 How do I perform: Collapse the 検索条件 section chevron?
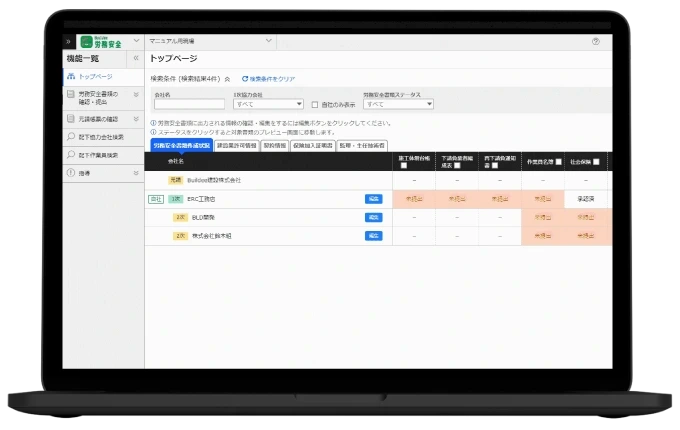tap(227, 79)
